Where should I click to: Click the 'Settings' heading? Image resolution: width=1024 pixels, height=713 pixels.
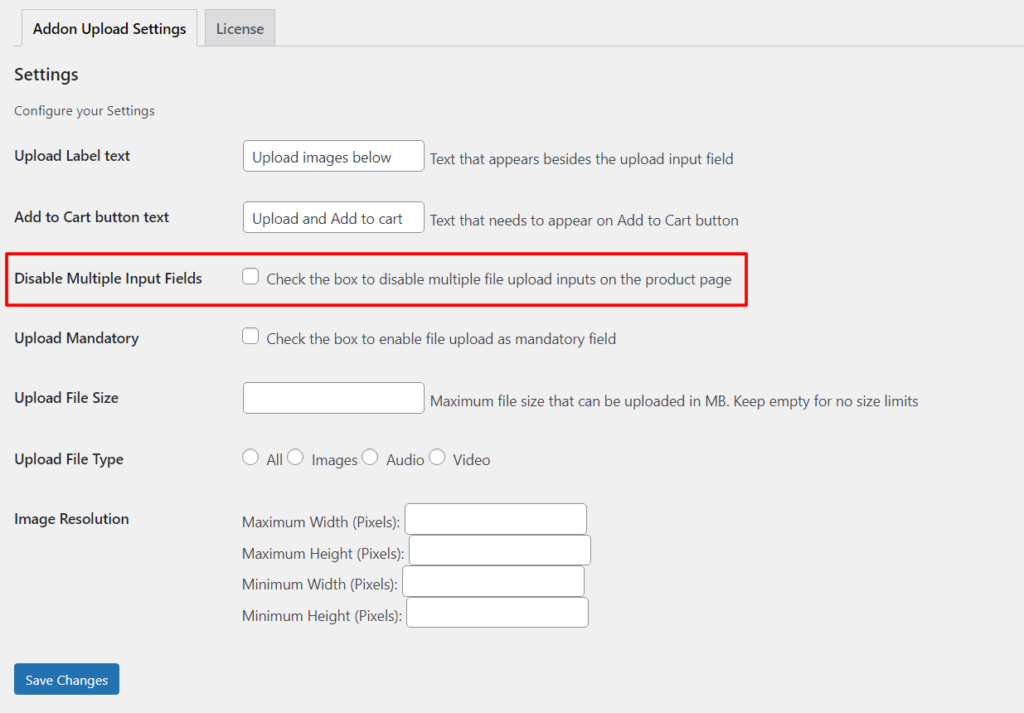46,74
